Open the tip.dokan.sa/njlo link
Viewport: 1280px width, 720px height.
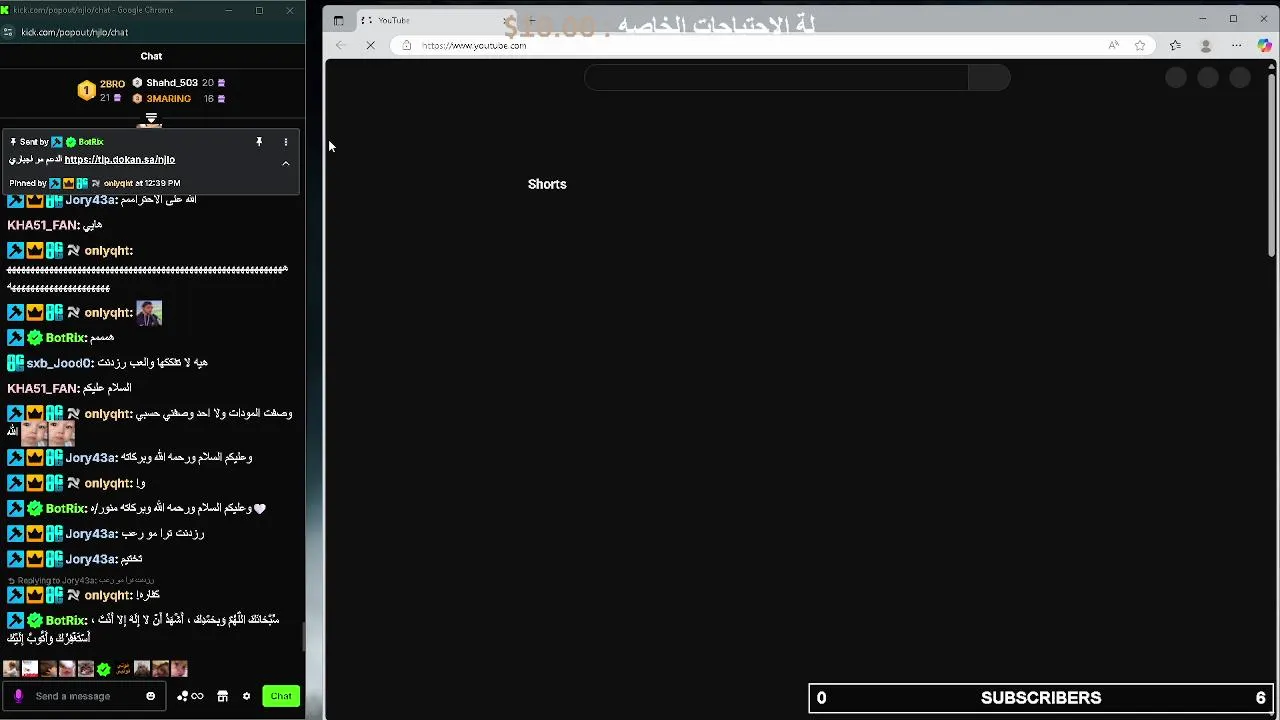119,159
